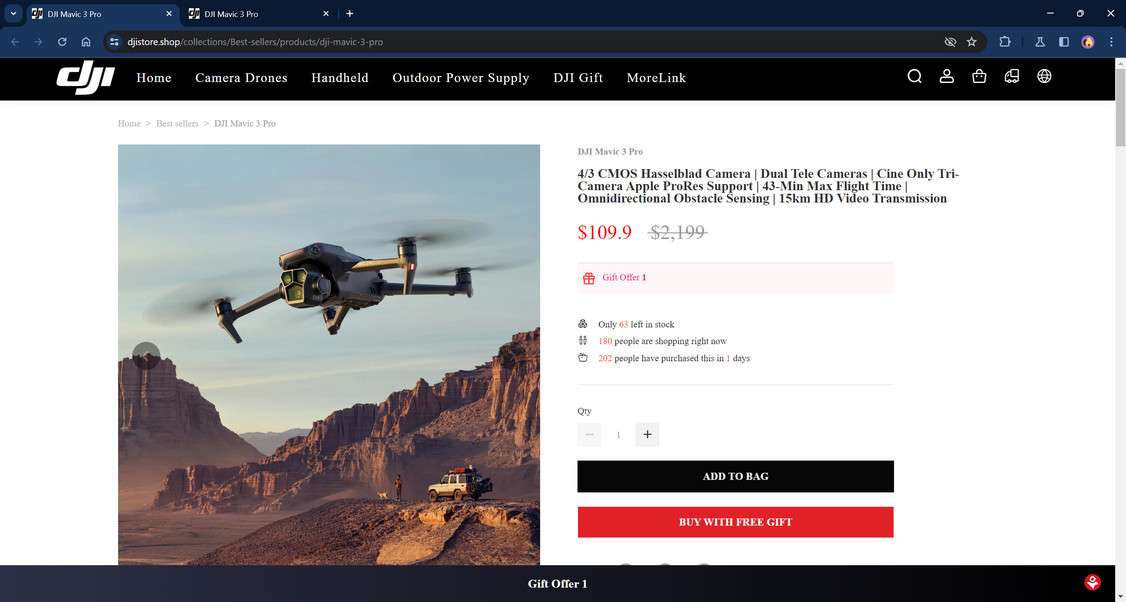Open the Outdoor Power Supply menu

(460, 78)
